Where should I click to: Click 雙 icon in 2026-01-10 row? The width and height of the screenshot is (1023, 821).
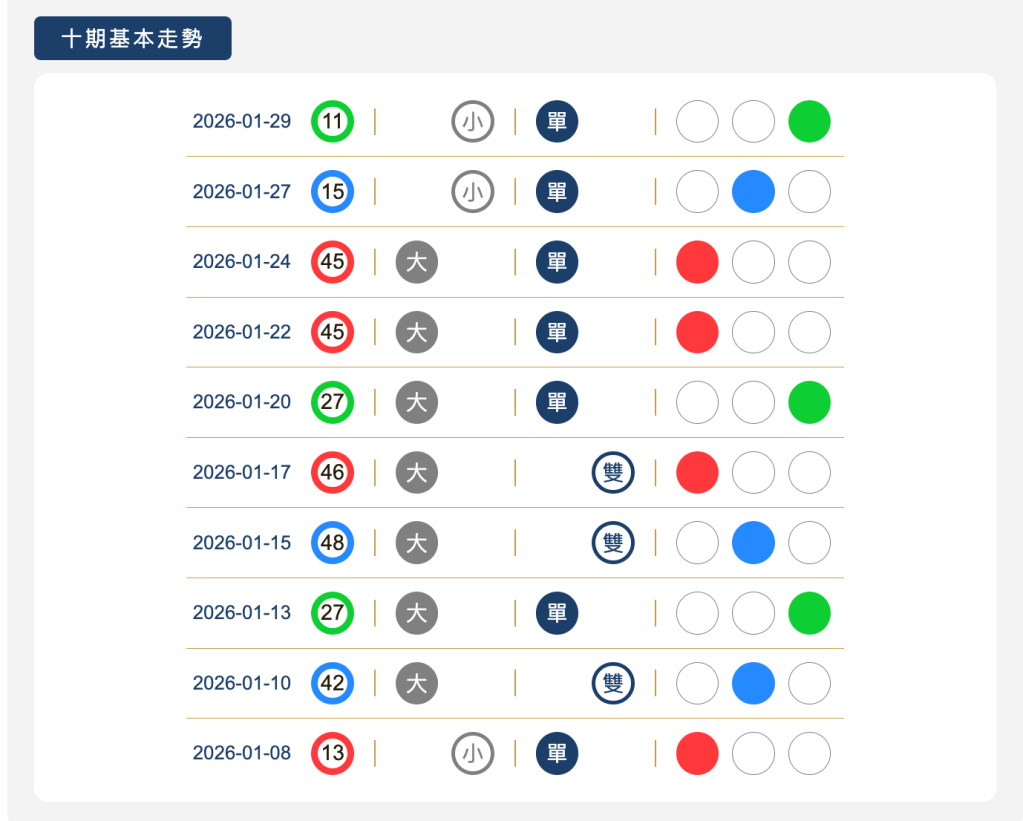[613, 683]
